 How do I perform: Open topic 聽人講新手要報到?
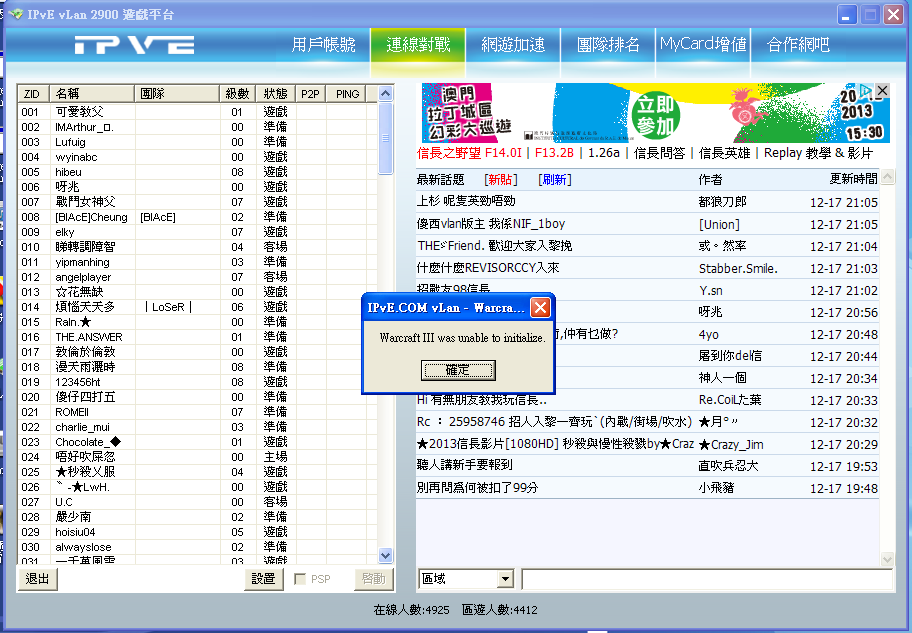pos(465,465)
